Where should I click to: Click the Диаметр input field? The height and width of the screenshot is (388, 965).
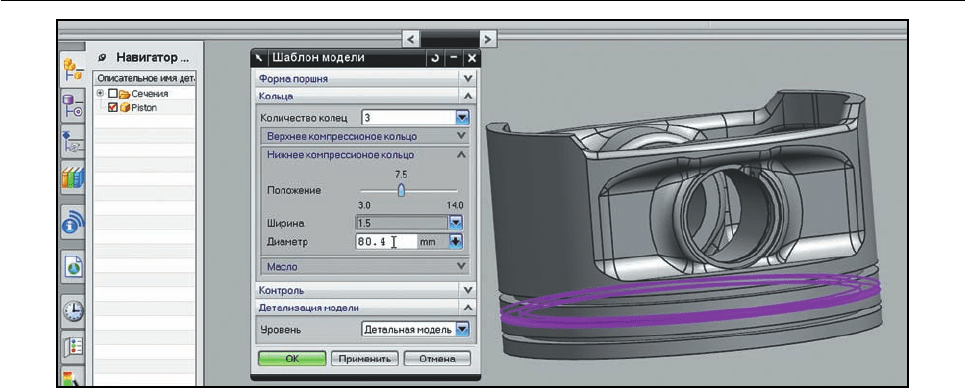386,242
